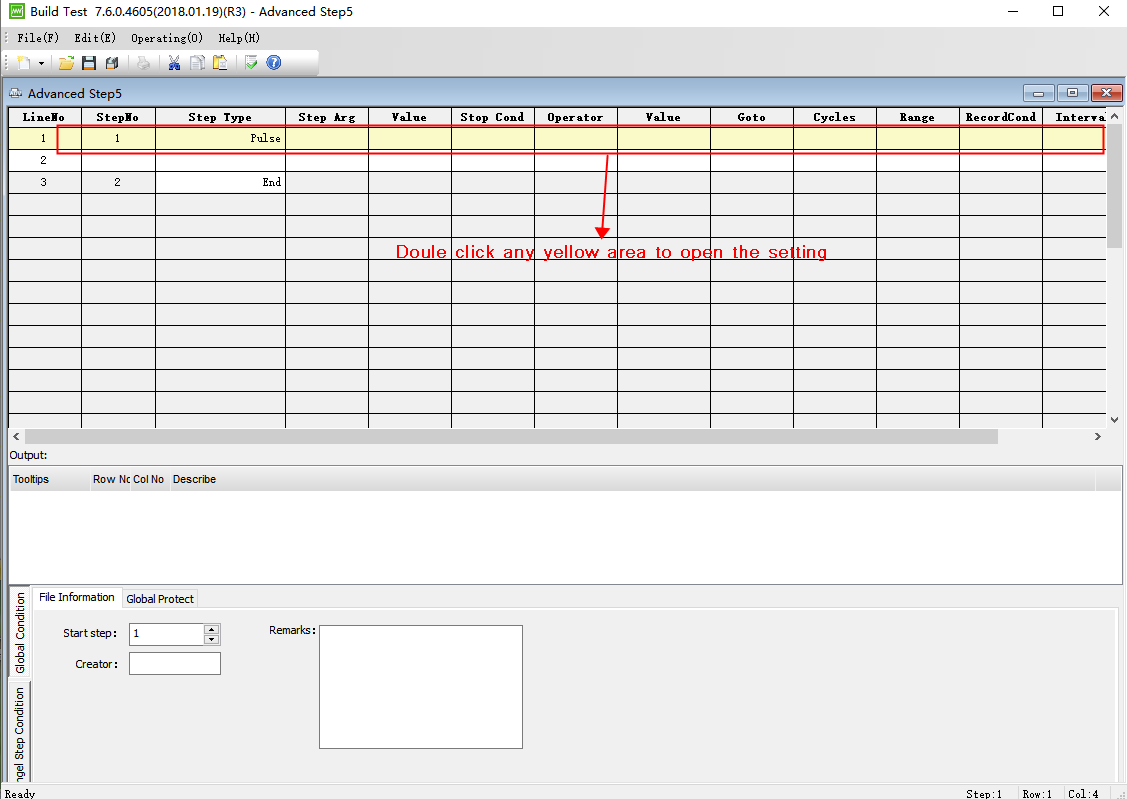Viewport: 1127px width, 799px height.
Task: Select the Global Condition vertical tab
Action: (x=20, y=633)
